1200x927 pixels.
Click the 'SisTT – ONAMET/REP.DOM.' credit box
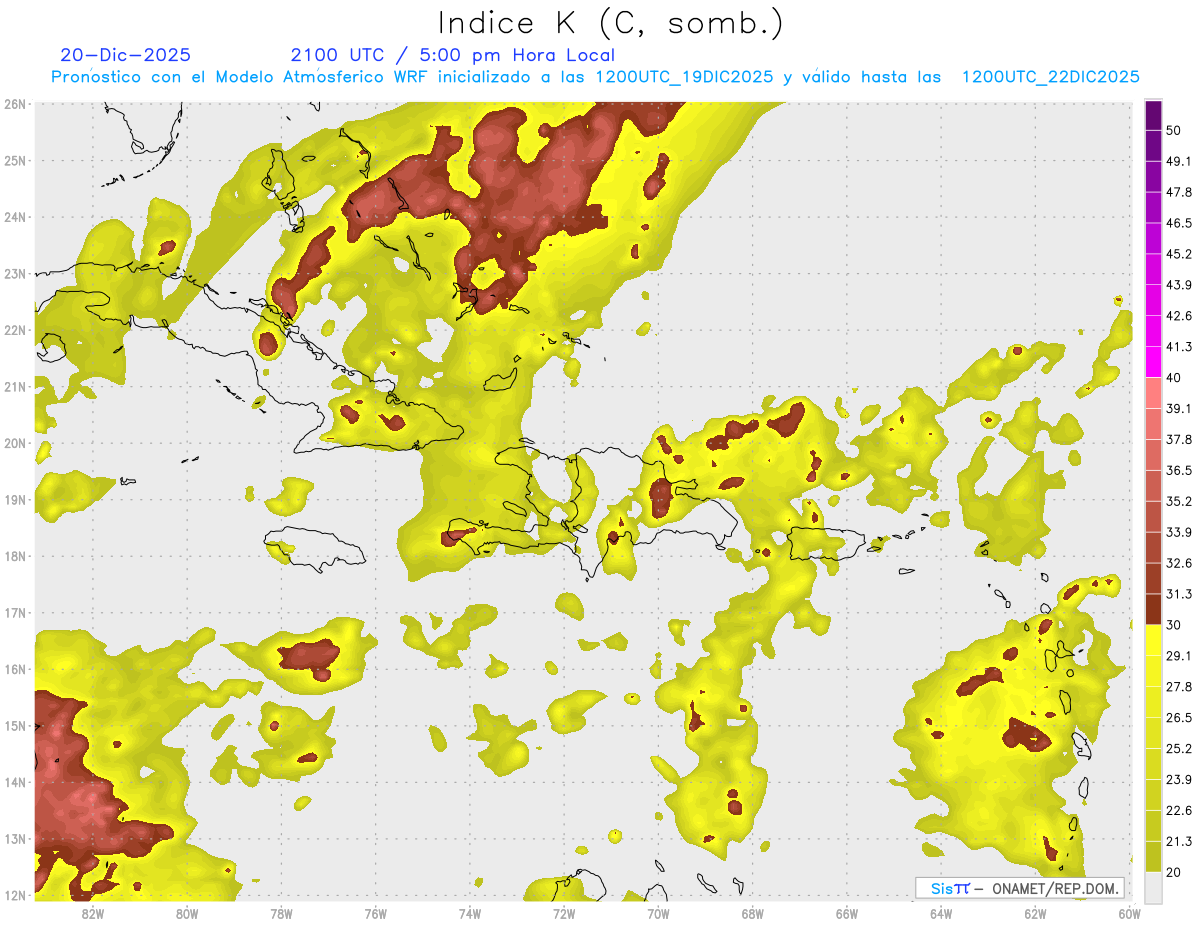pos(1020,888)
